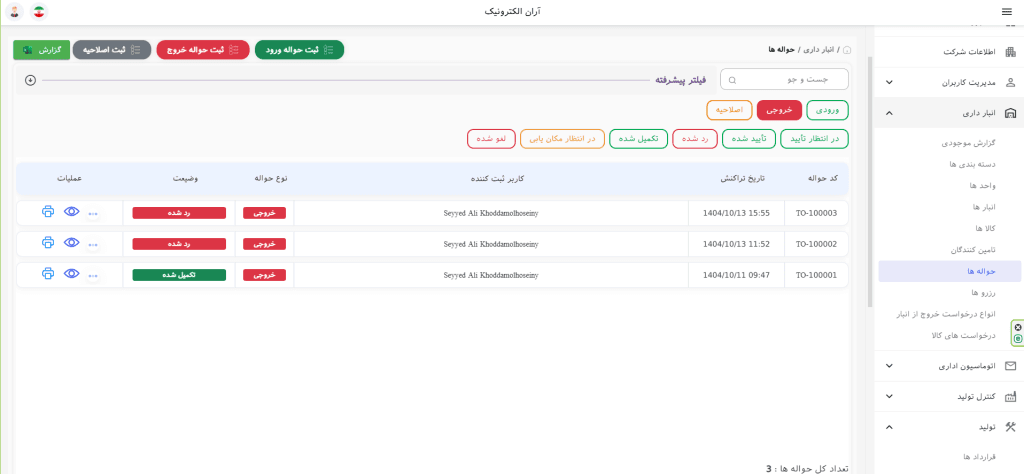View details eye icon for TO-100001

coord(72,274)
